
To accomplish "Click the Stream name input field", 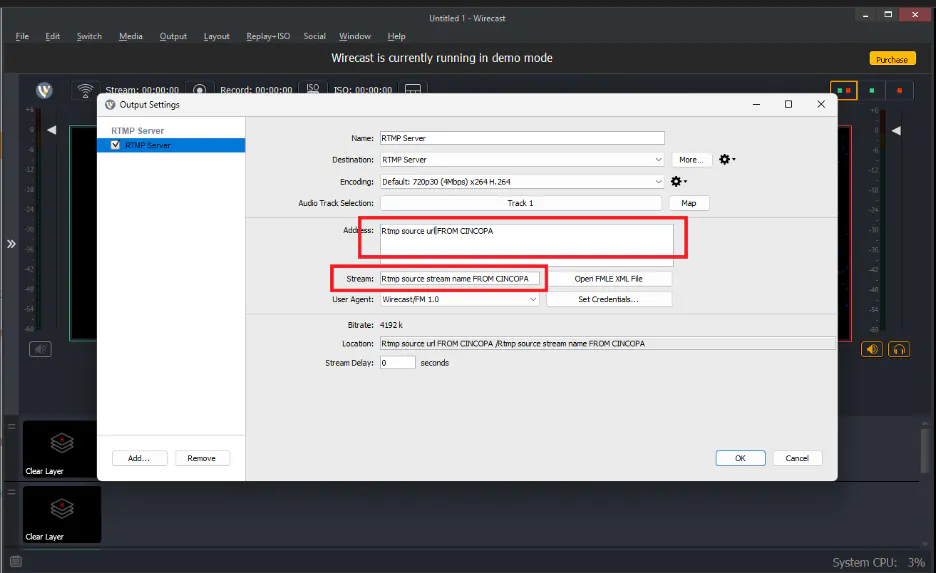I will (x=459, y=279).
